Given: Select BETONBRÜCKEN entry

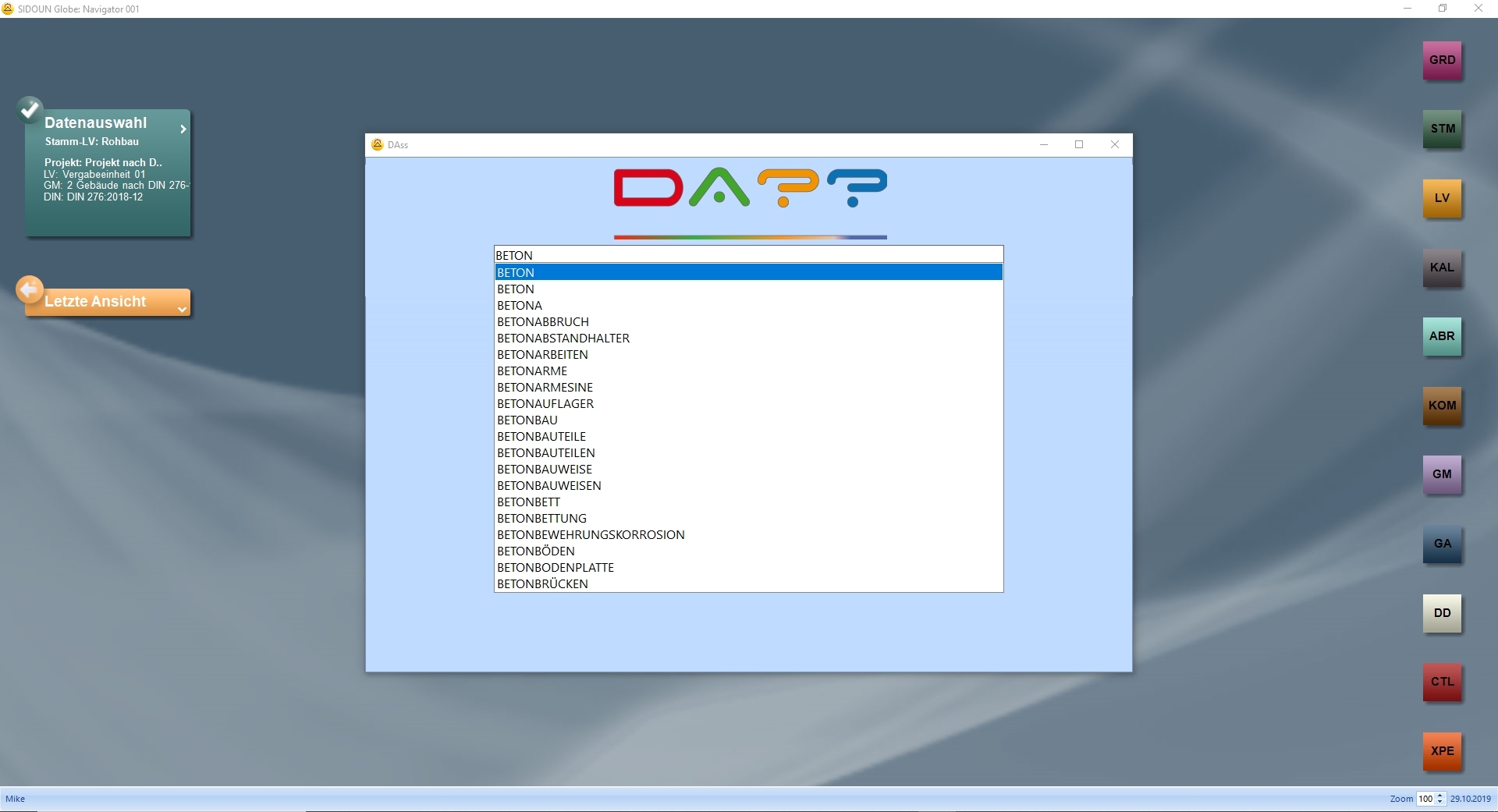Looking at the screenshot, I should click(749, 583).
